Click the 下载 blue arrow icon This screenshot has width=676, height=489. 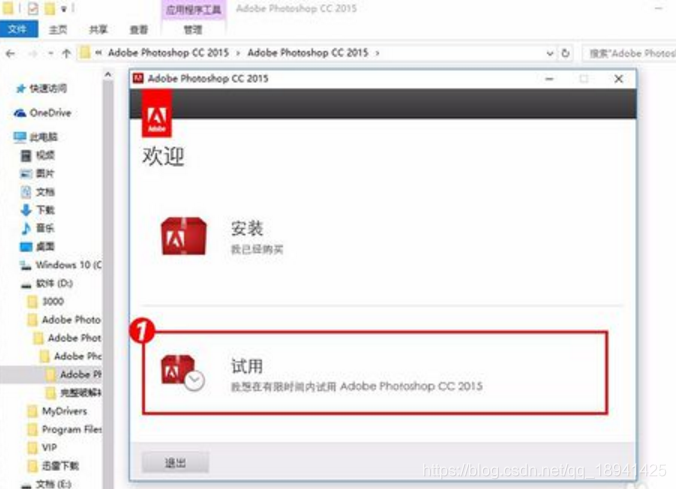tap(26, 210)
